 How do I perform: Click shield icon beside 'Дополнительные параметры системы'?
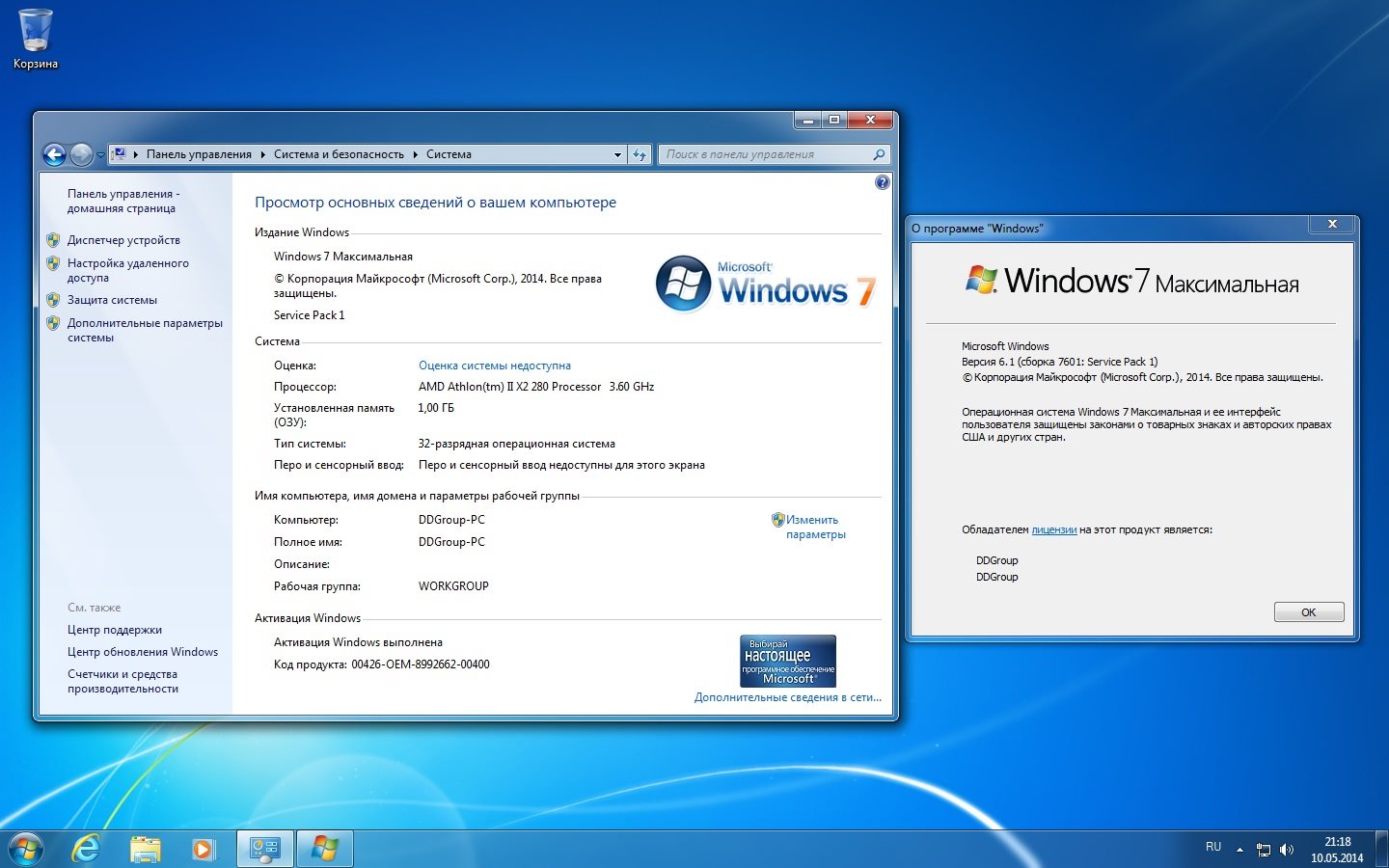point(53,323)
